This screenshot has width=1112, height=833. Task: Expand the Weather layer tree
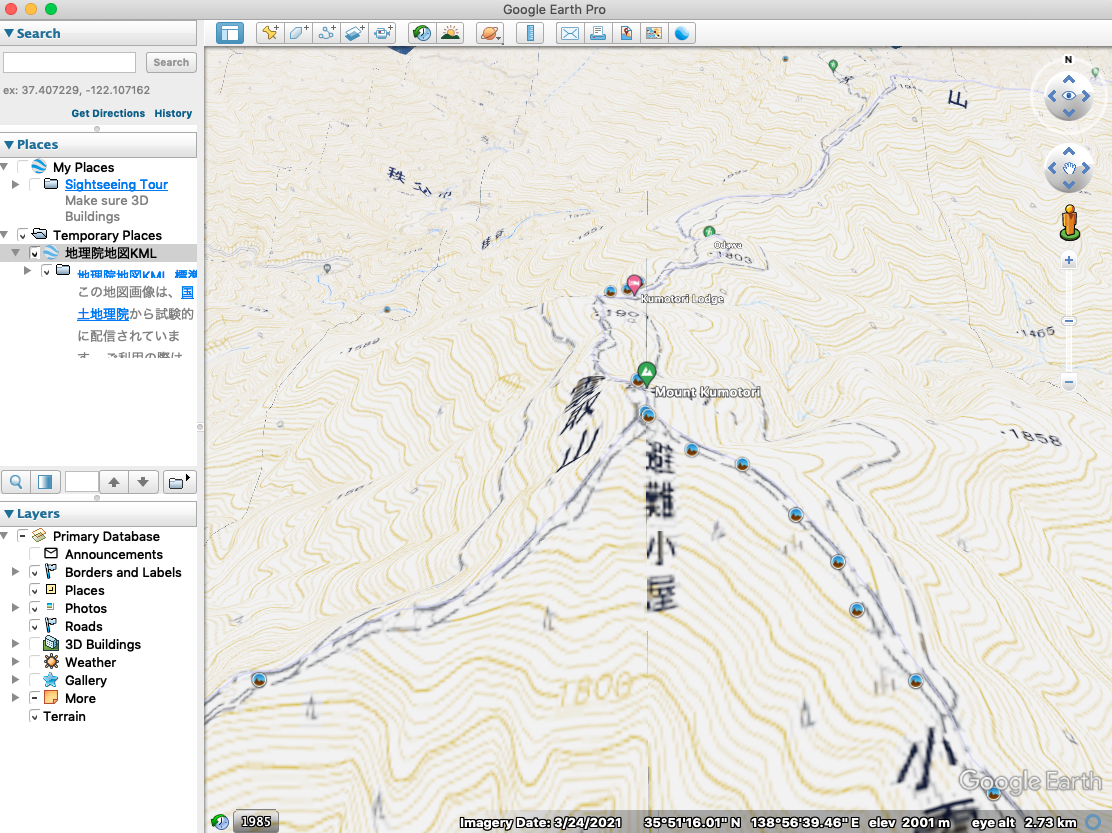point(15,662)
